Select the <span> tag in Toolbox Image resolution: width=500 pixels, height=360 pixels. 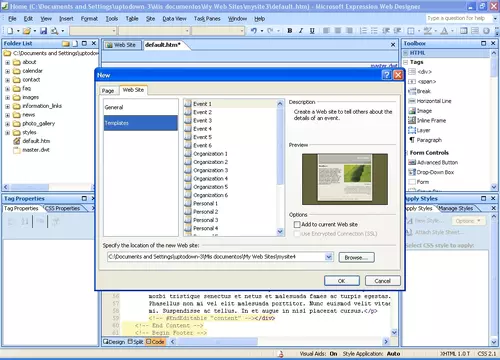point(422,81)
